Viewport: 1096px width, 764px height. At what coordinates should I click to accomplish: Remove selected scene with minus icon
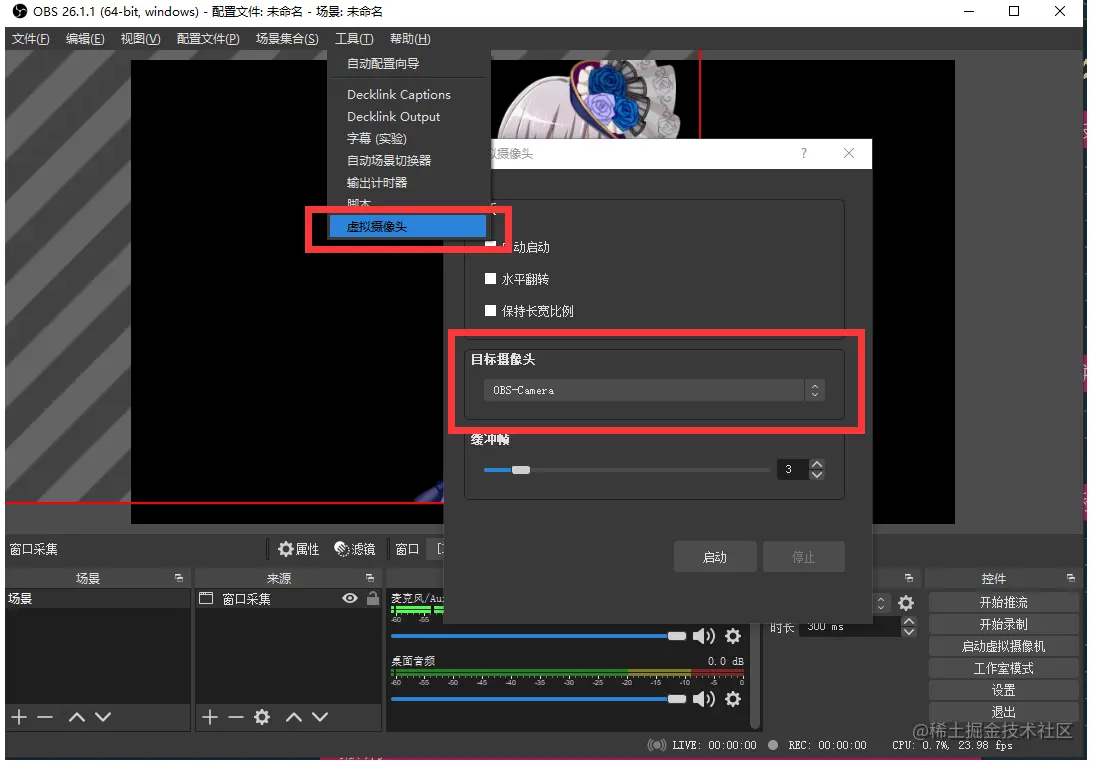pos(45,717)
